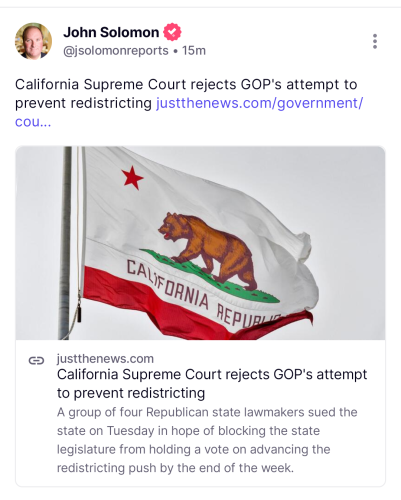The height and width of the screenshot is (500, 401).
Task: Select the John Solomon display name
Action: coord(111,32)
